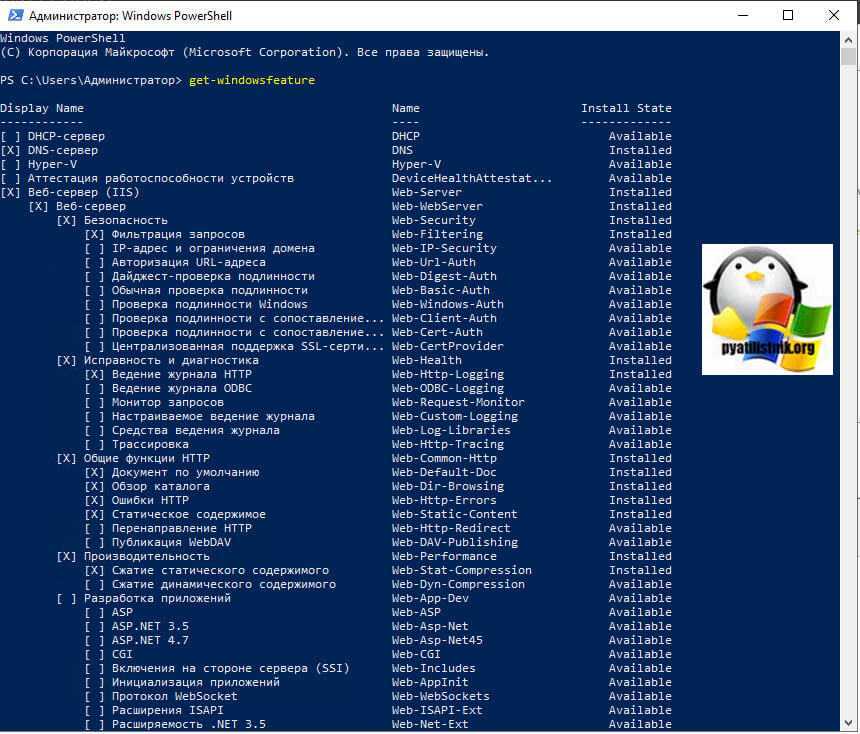Click the [X] marker beside Веб-сервер (IIS)

10,192
